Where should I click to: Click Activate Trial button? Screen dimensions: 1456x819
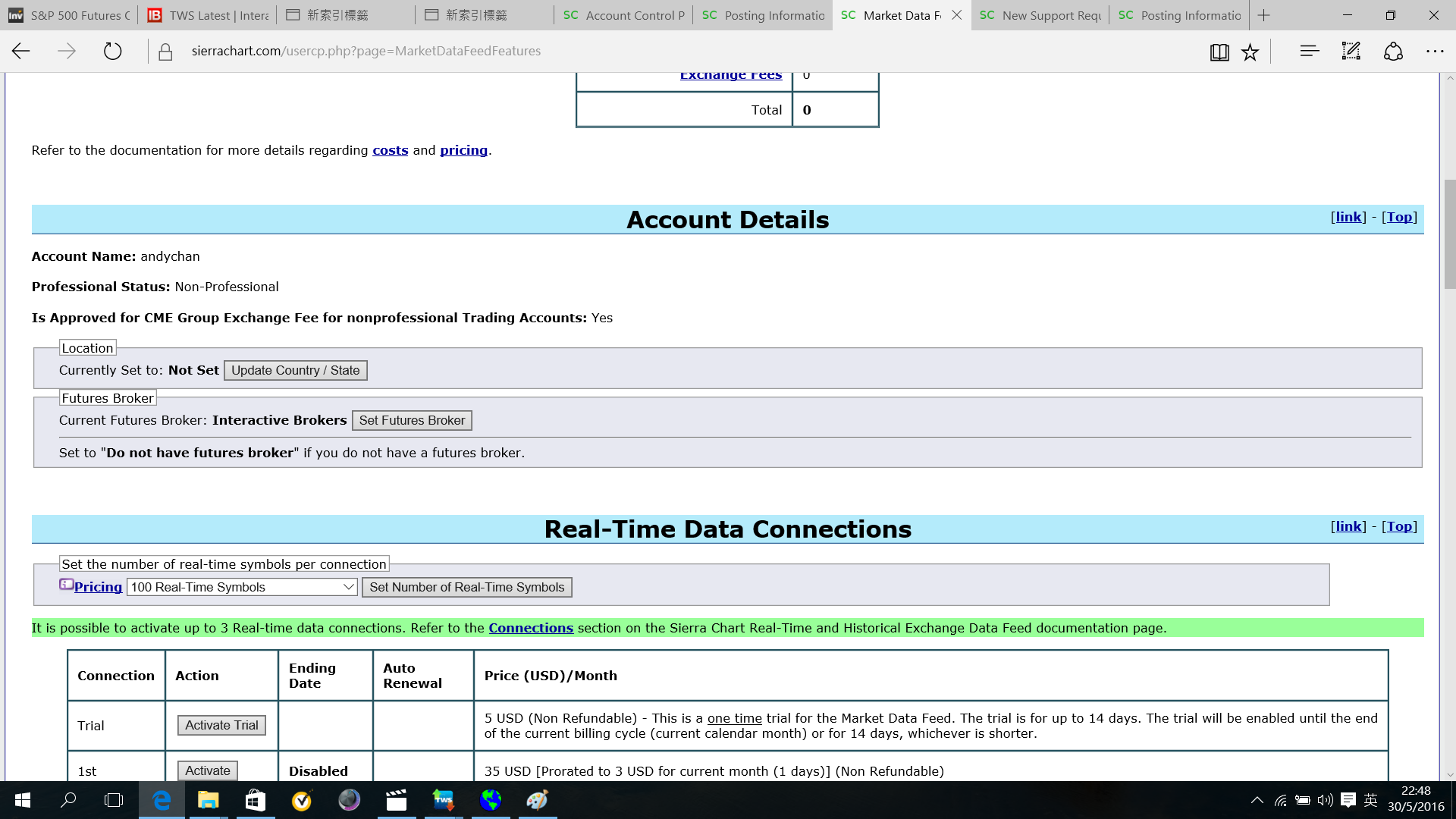click(221, 725)
